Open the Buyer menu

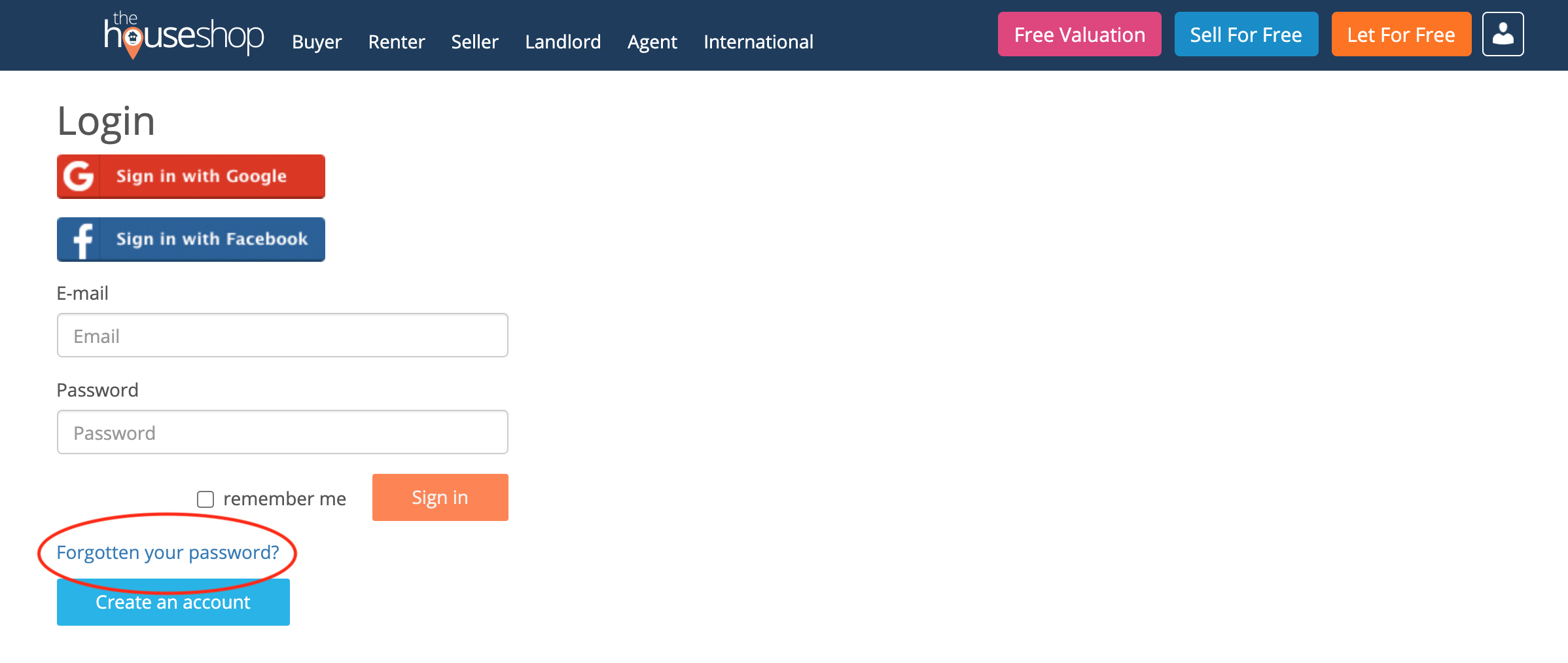(317, 42)
